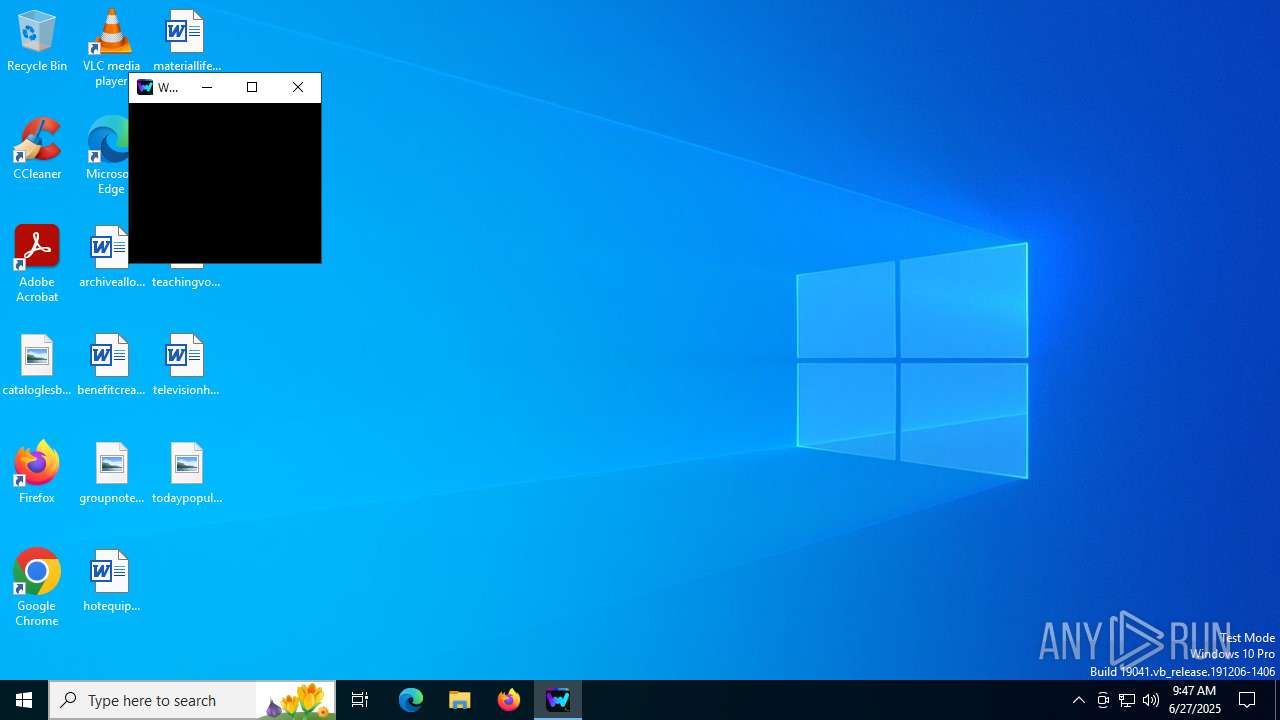Select the hotequip Word document

click(111, 581)
